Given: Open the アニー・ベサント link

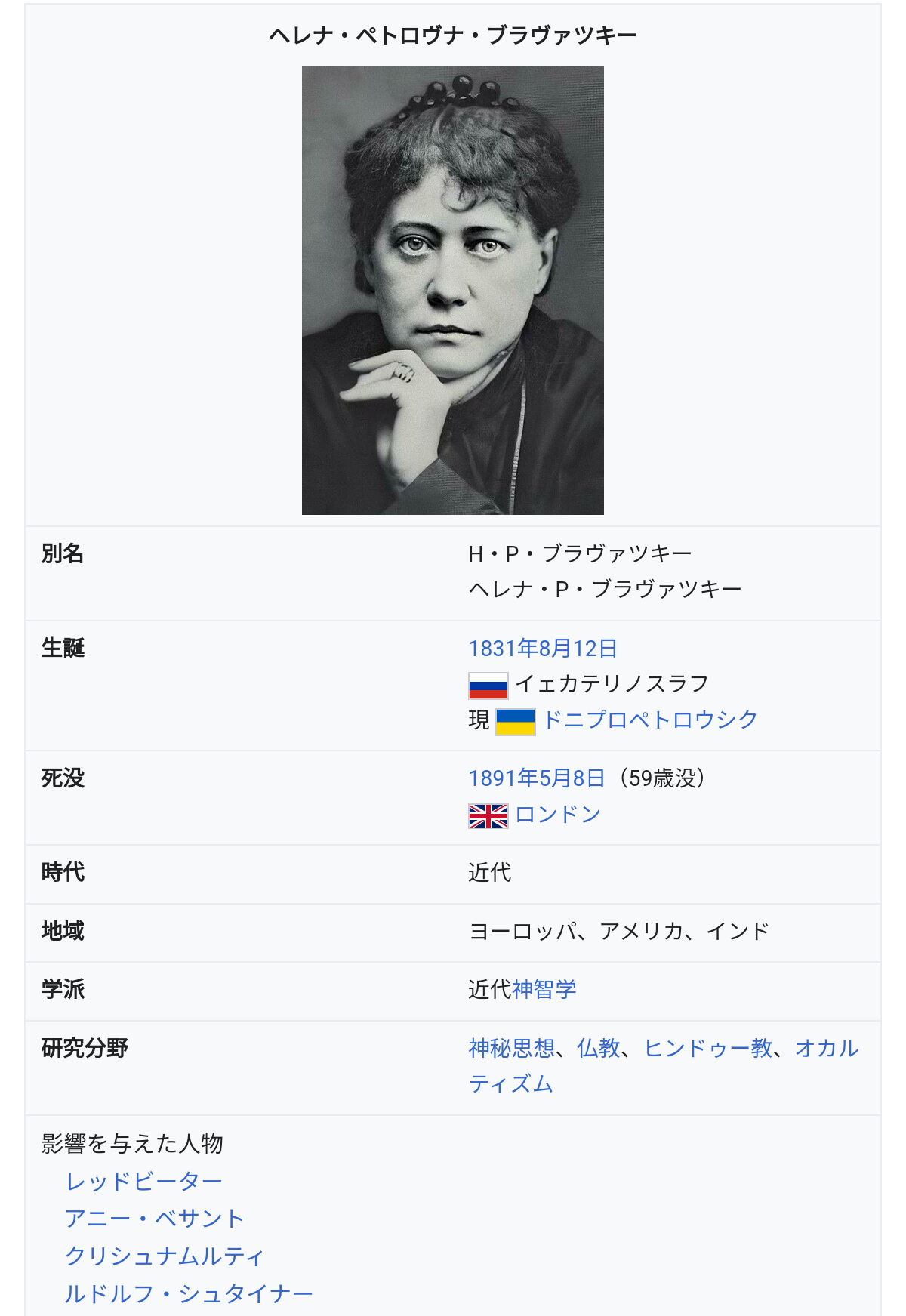Looking at the screenshot, I should [x=154, y=1219].
